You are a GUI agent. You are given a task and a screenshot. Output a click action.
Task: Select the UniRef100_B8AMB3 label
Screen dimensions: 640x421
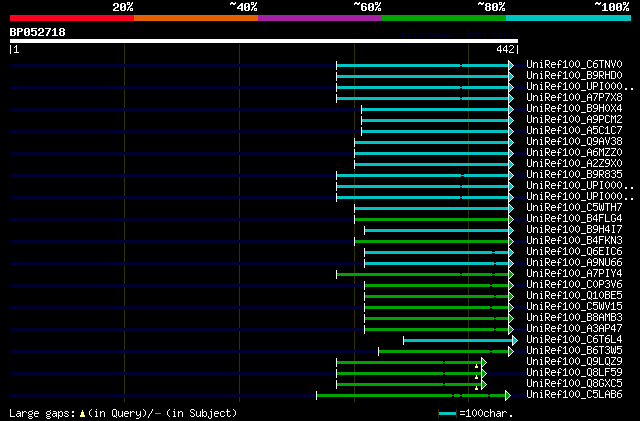coord(574,318)
